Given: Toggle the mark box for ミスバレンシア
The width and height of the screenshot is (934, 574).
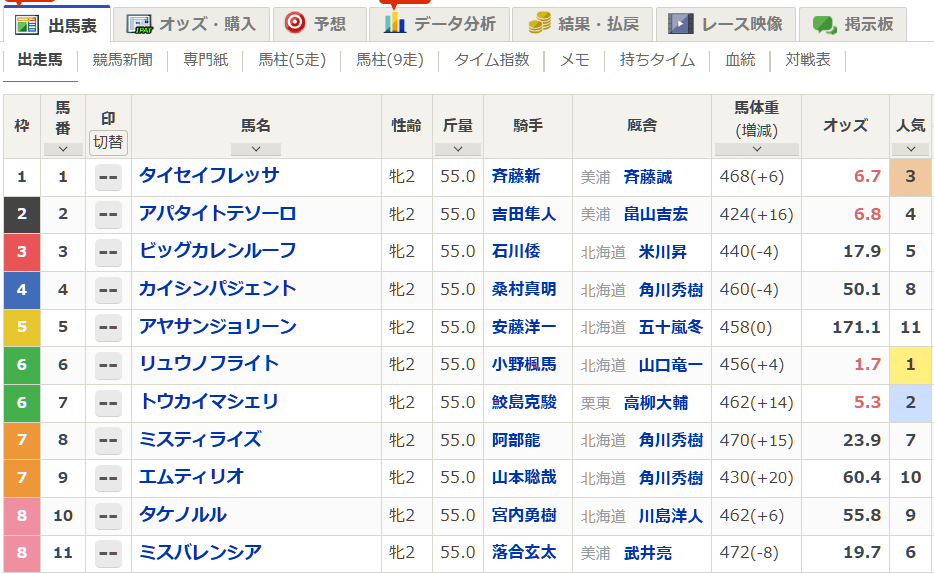Looking at the screenshot, I should pyautogui.click(x=108, y=553).
